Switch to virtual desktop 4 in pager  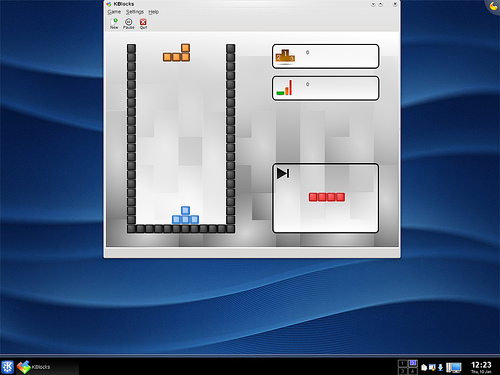point(413,371)
